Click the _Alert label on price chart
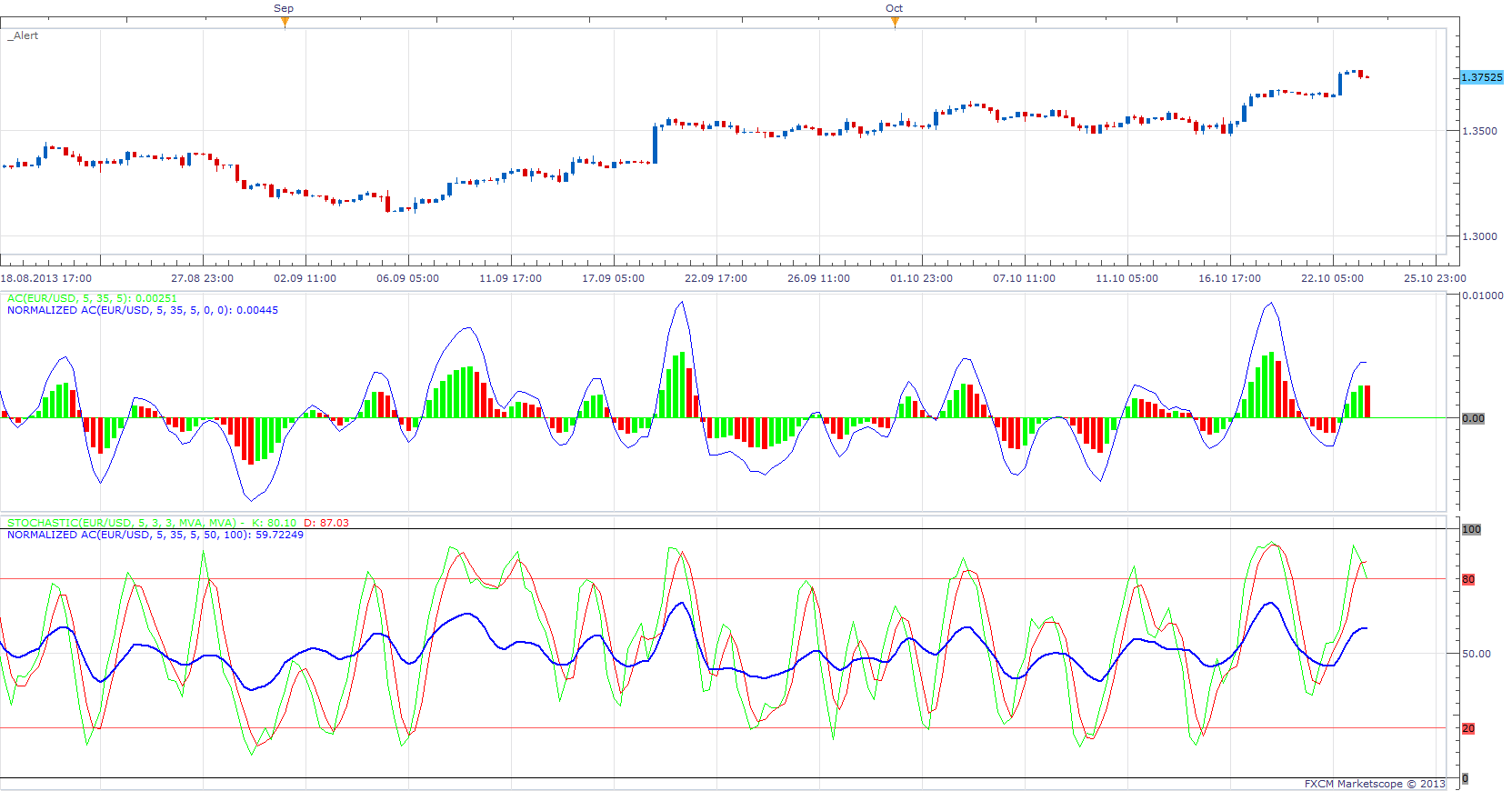 pos(24,35)
